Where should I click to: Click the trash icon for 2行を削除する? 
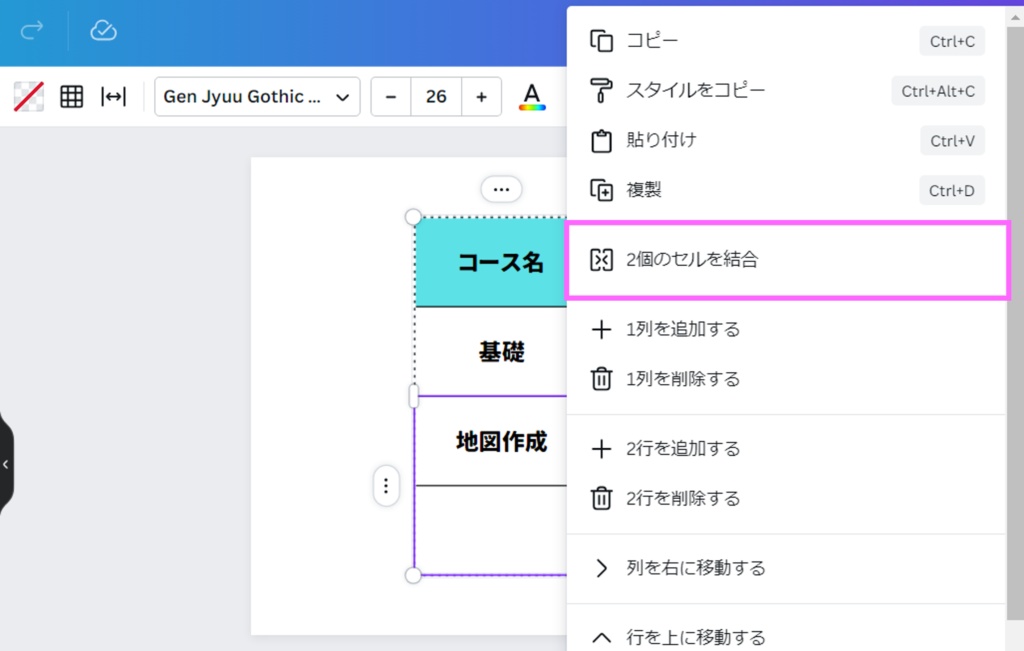601,498
